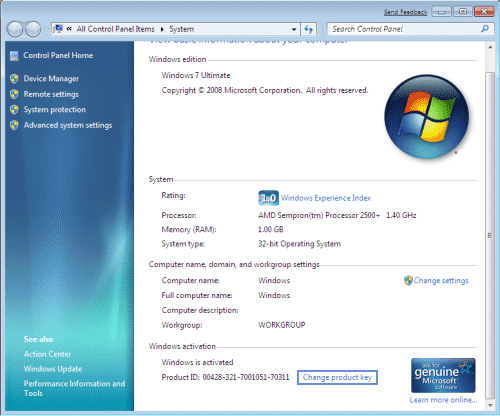Click the Change product key button
The image size is (500, 416).
pos(337,377)
